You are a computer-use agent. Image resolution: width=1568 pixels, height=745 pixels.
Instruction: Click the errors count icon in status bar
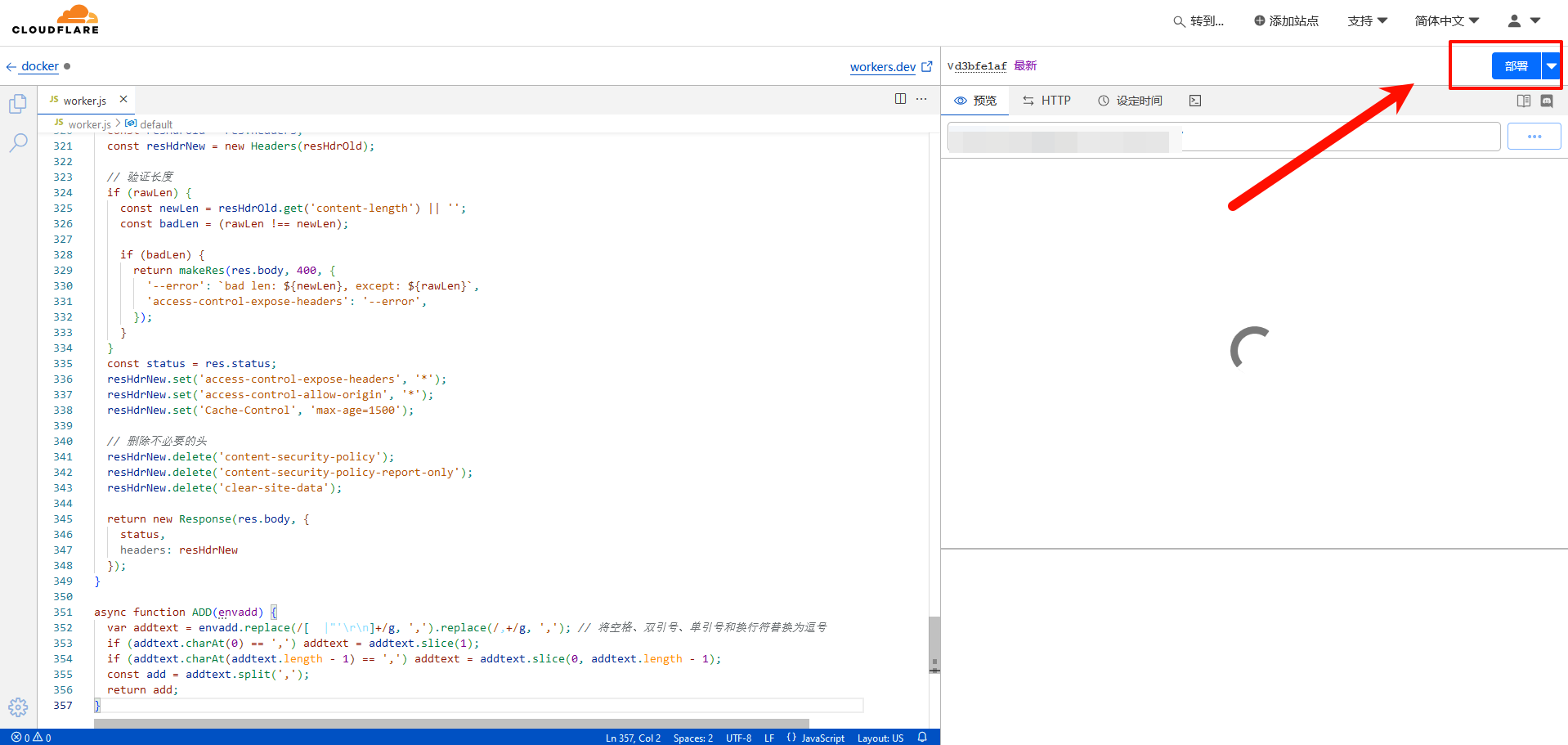[20, 738]
